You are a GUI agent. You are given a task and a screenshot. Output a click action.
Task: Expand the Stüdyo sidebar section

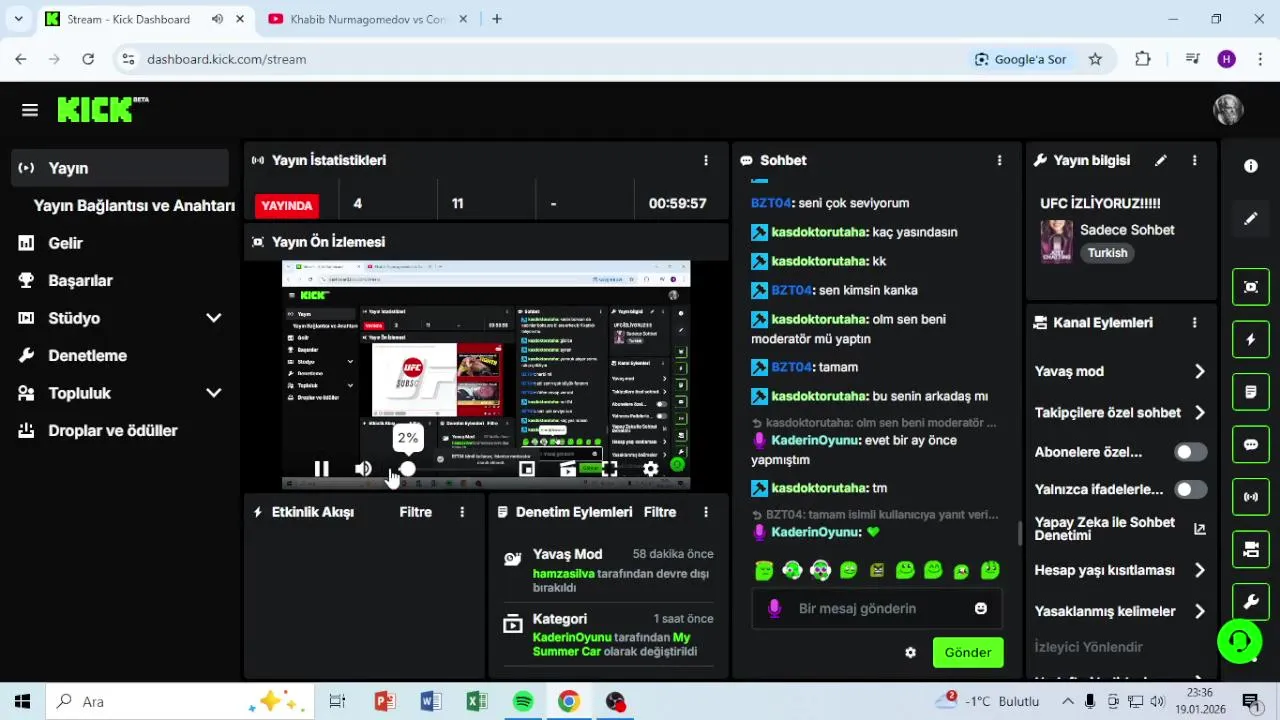(213, 318)
